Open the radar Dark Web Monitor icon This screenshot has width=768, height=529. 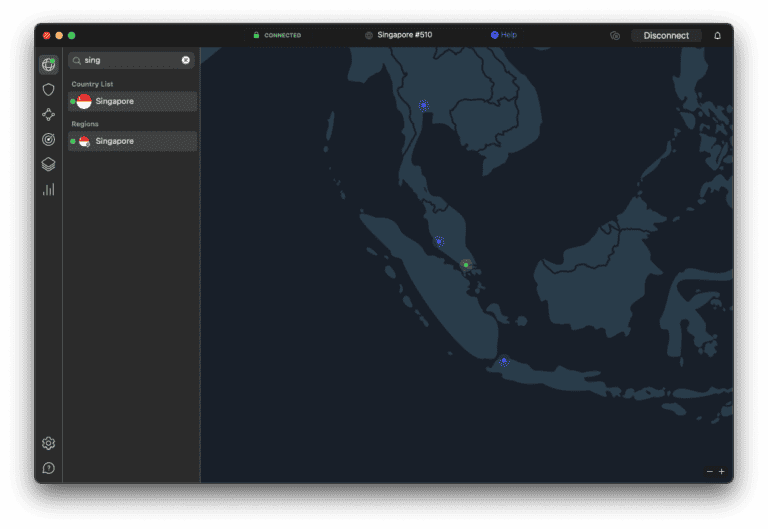(48, 140)
